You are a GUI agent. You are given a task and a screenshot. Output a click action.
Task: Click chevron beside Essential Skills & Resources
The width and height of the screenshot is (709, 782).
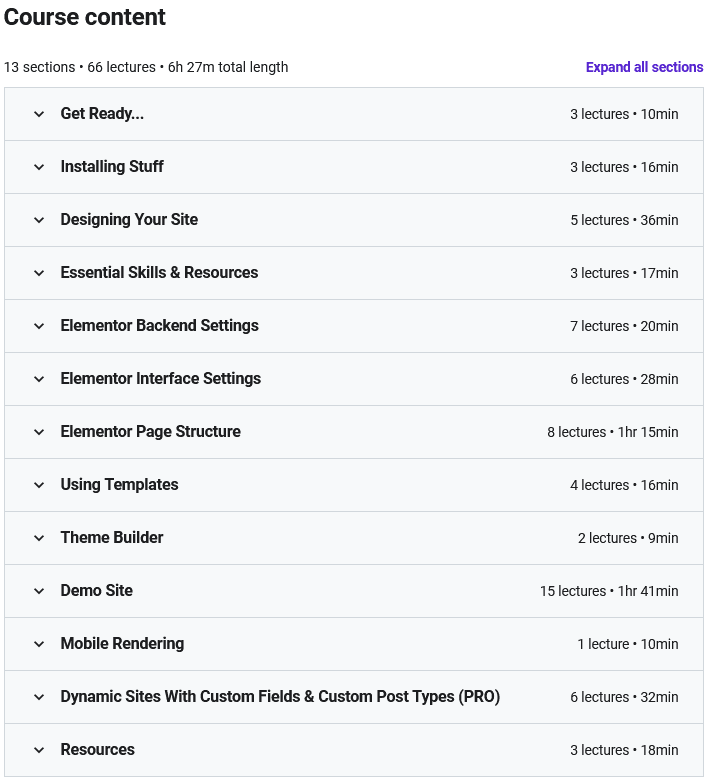pyautogui.click(x=39, y=273)
